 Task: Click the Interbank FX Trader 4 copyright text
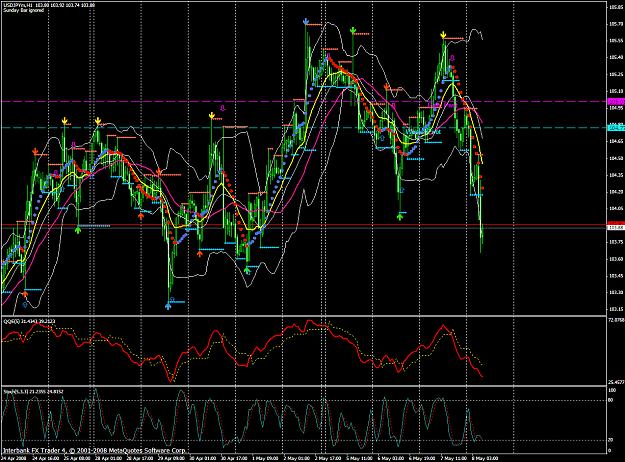pos(94,450)
